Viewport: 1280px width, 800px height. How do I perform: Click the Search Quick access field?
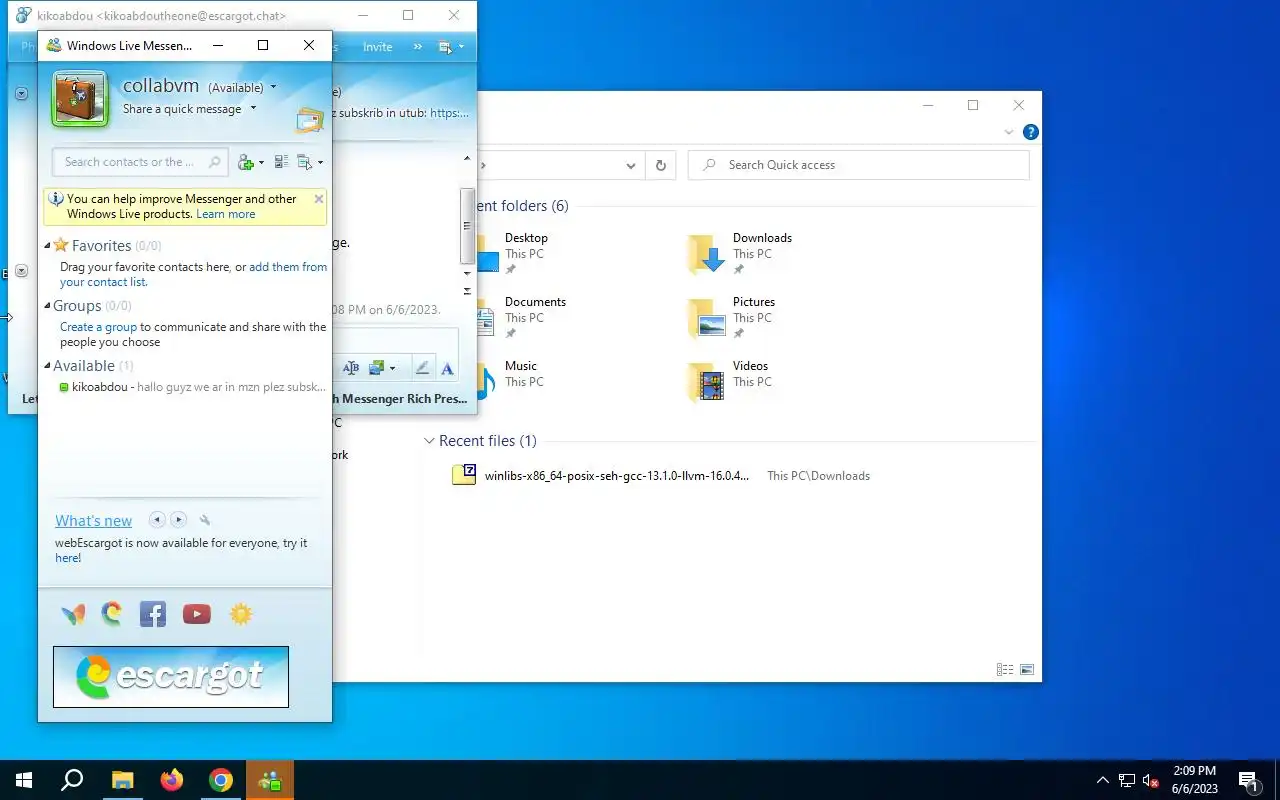(x=858, y=165)
